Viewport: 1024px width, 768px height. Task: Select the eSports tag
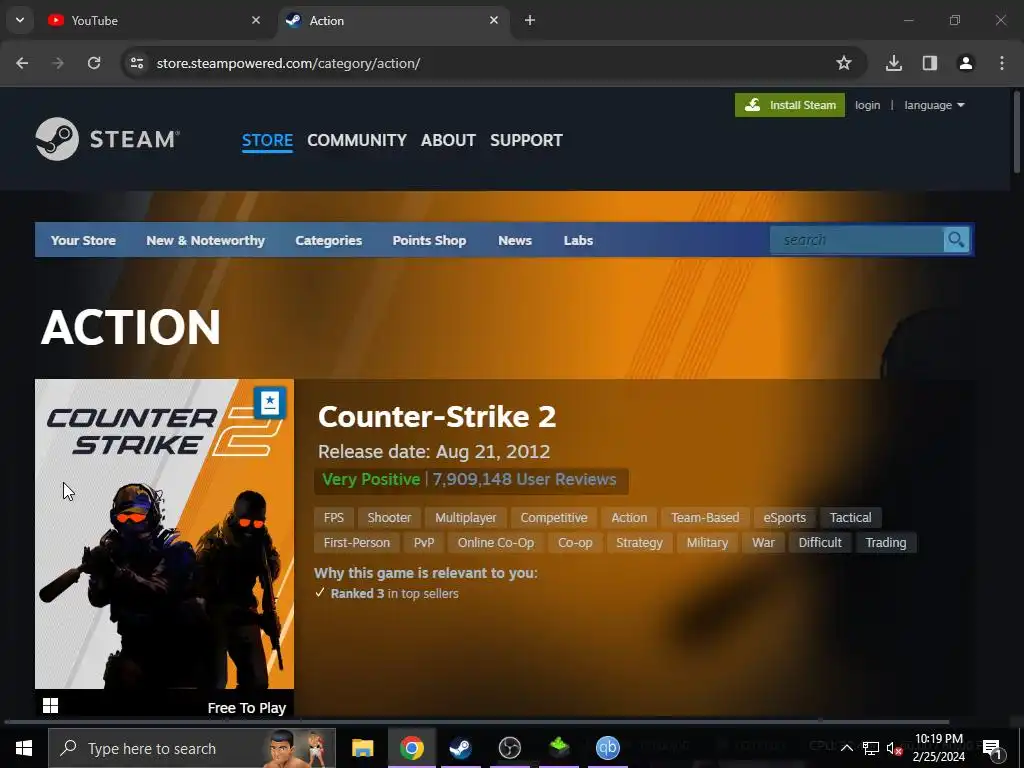click(784, 518)
